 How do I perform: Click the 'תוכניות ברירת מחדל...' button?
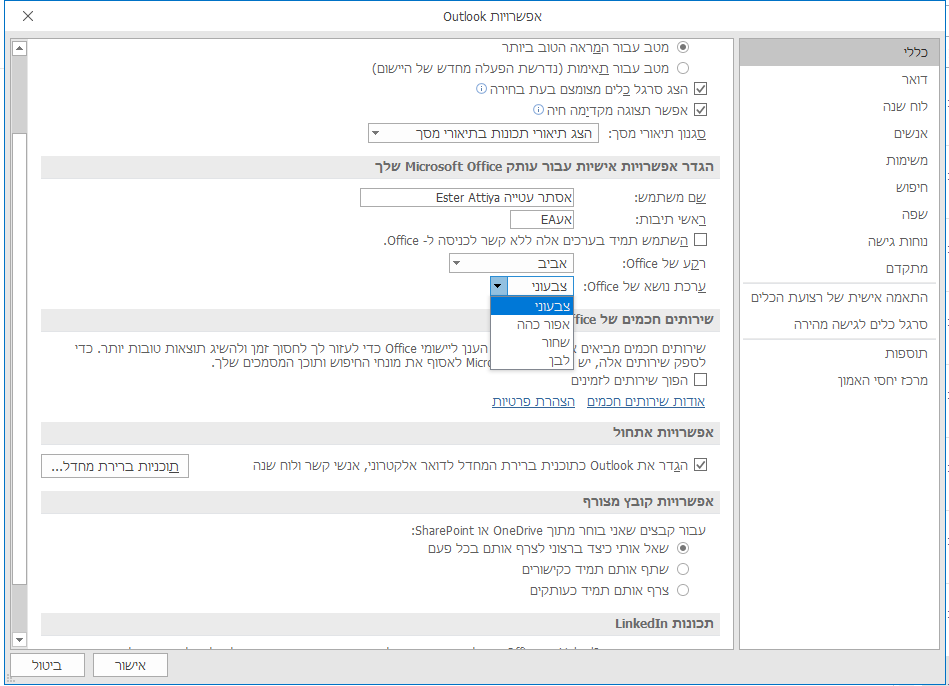pos(115,466)
